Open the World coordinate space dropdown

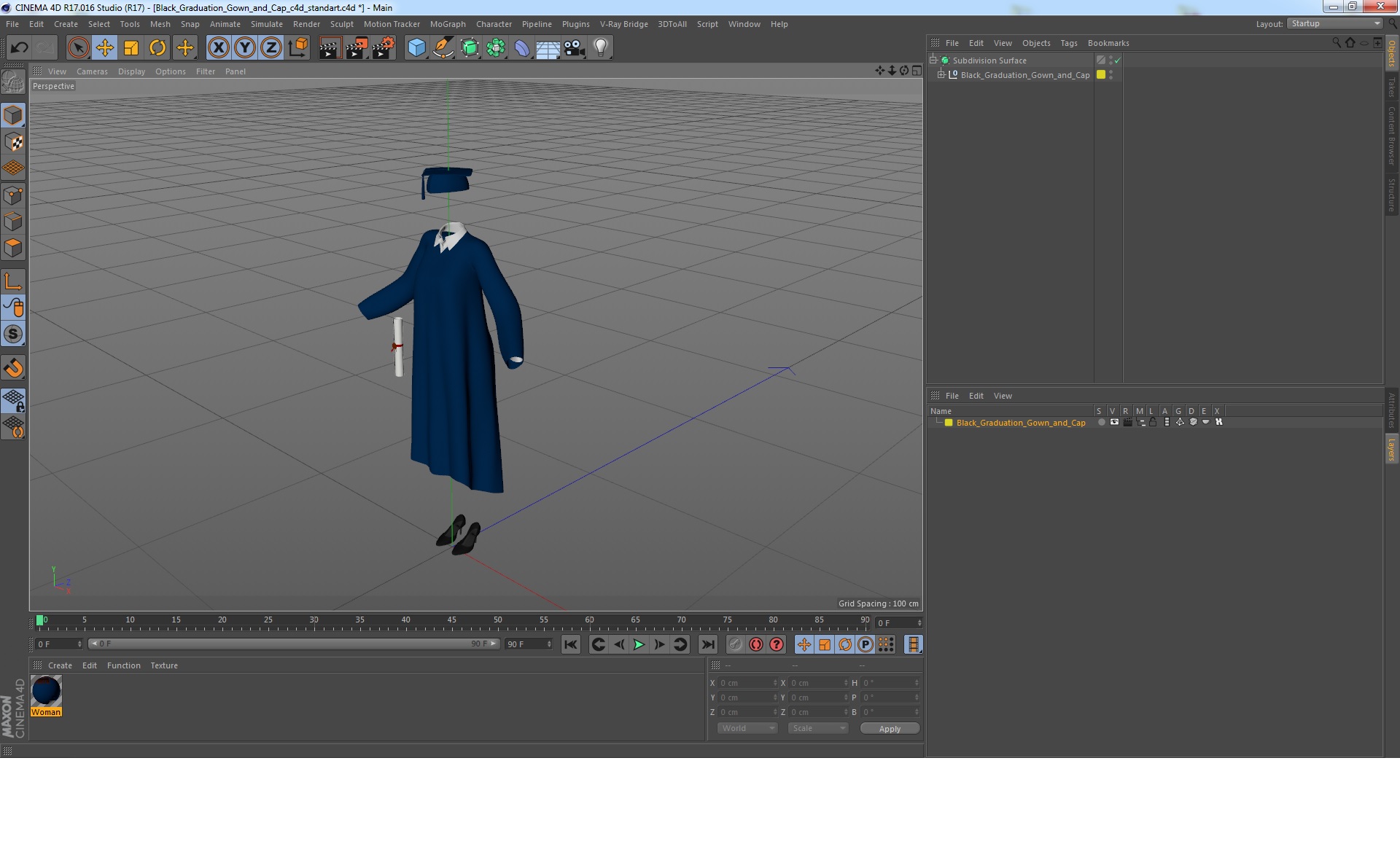click(x=747, y=728)
